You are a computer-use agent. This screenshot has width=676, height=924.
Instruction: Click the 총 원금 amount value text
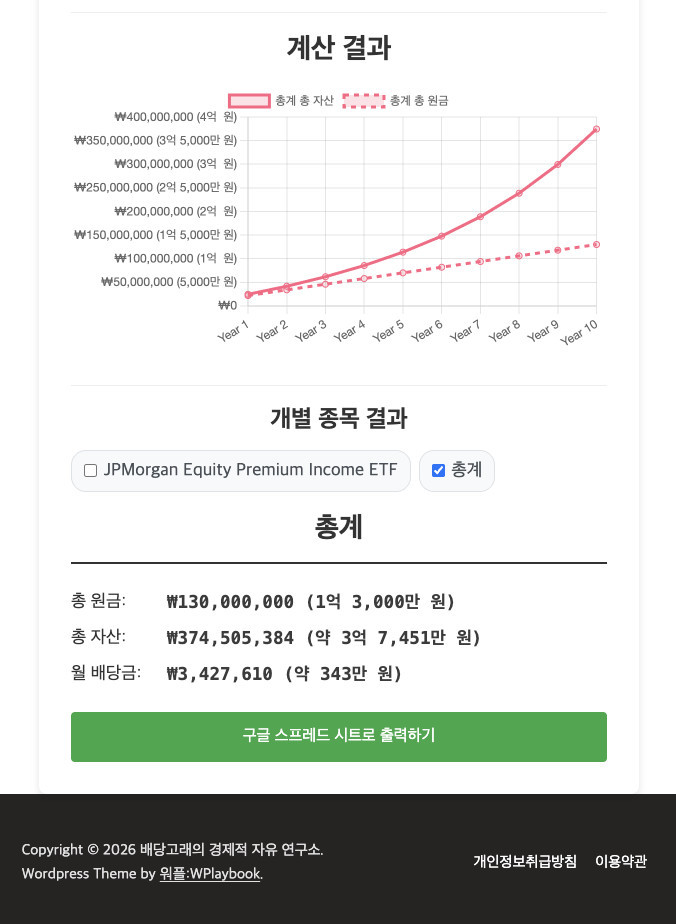(310, 602)
